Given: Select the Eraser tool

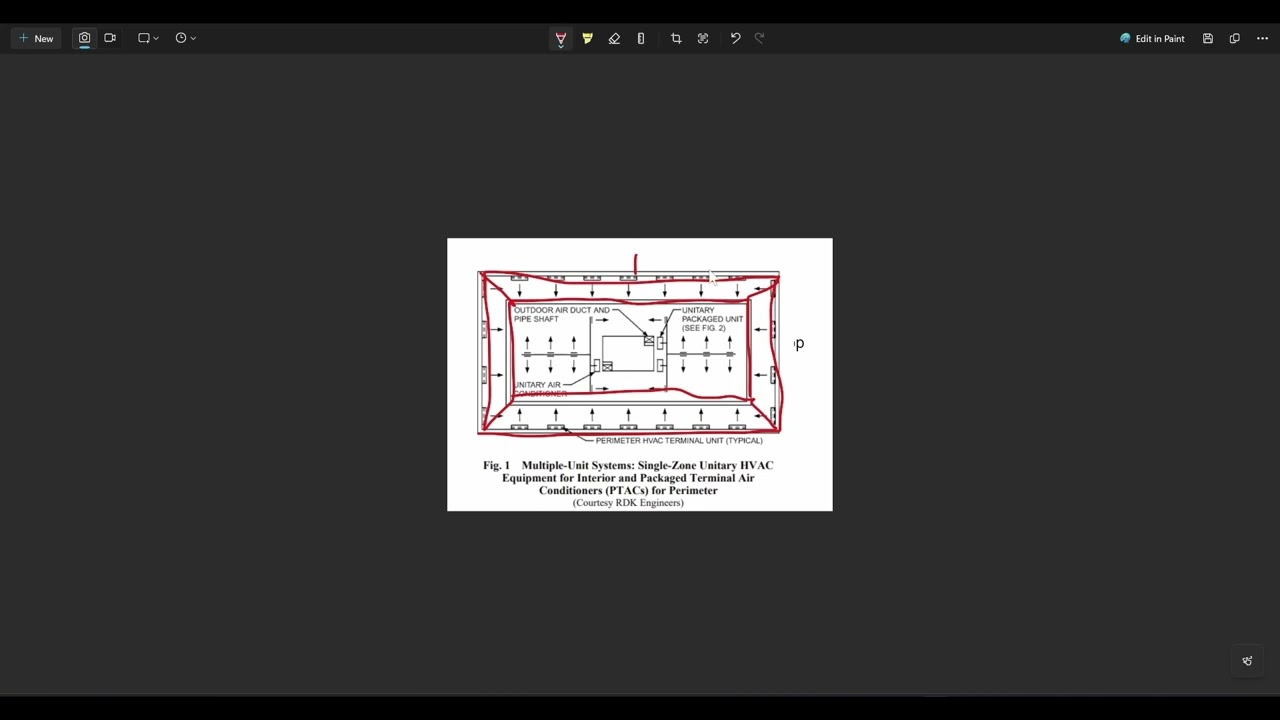Looking at the screenshot, I should click(x=614, y=38).
